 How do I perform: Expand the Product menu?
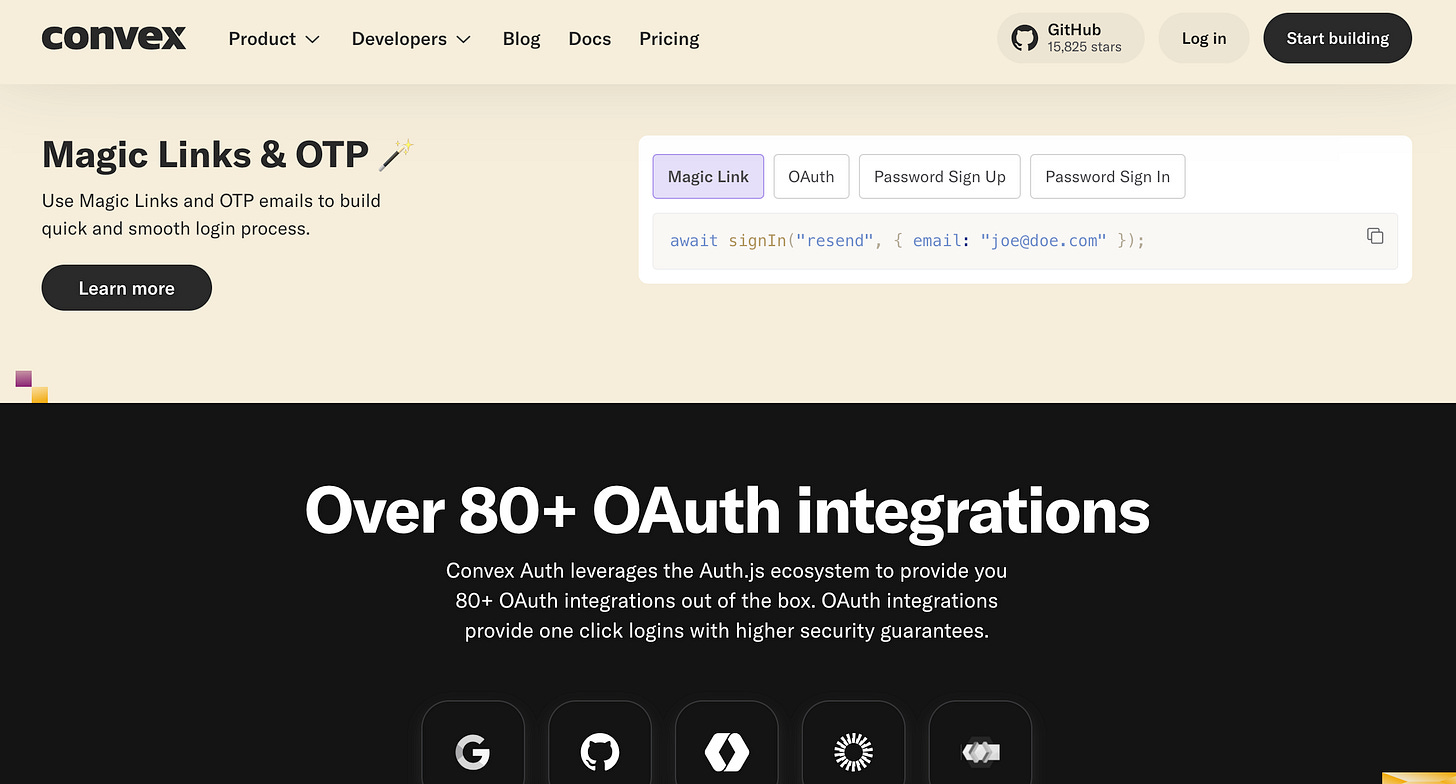[x=274, y=39]
